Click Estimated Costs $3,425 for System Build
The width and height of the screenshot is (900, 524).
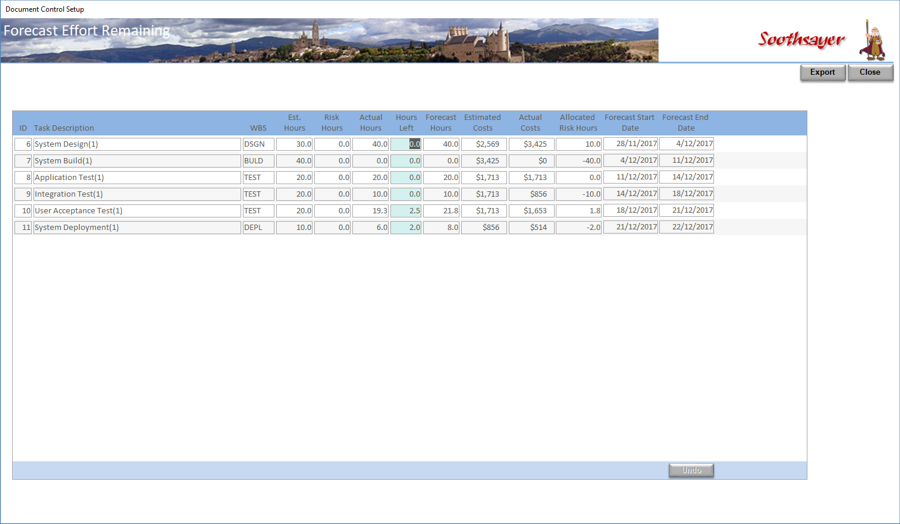coord(484,161)
